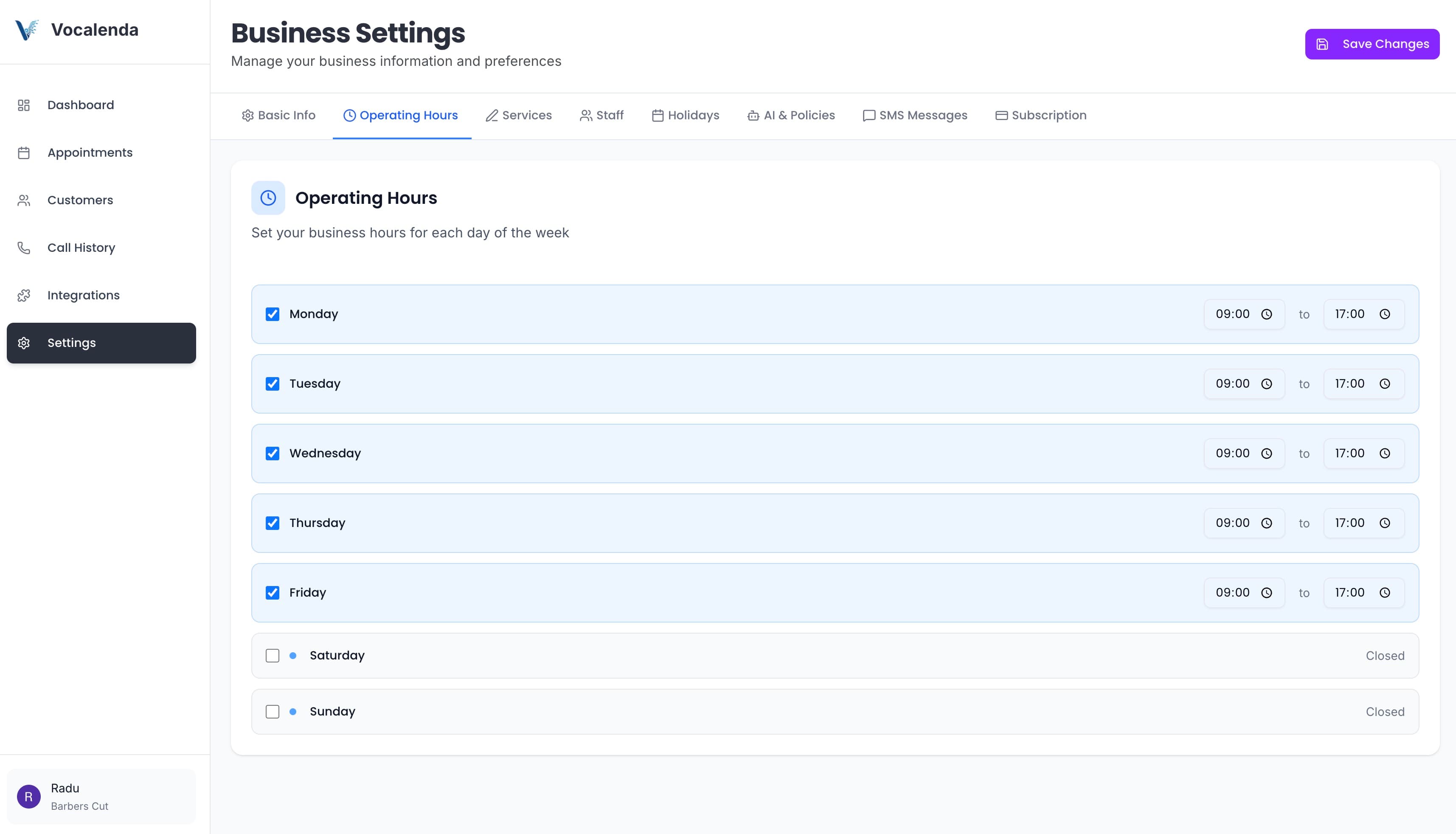The image size is (1456, 834).
Task: Click the Operating Hours clock icon
Action: click(x=268, y=197)
